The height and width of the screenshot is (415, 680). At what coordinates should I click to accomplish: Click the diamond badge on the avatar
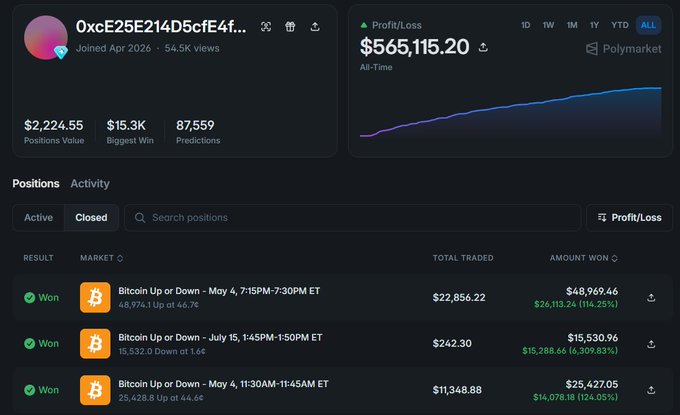point(61,52)
